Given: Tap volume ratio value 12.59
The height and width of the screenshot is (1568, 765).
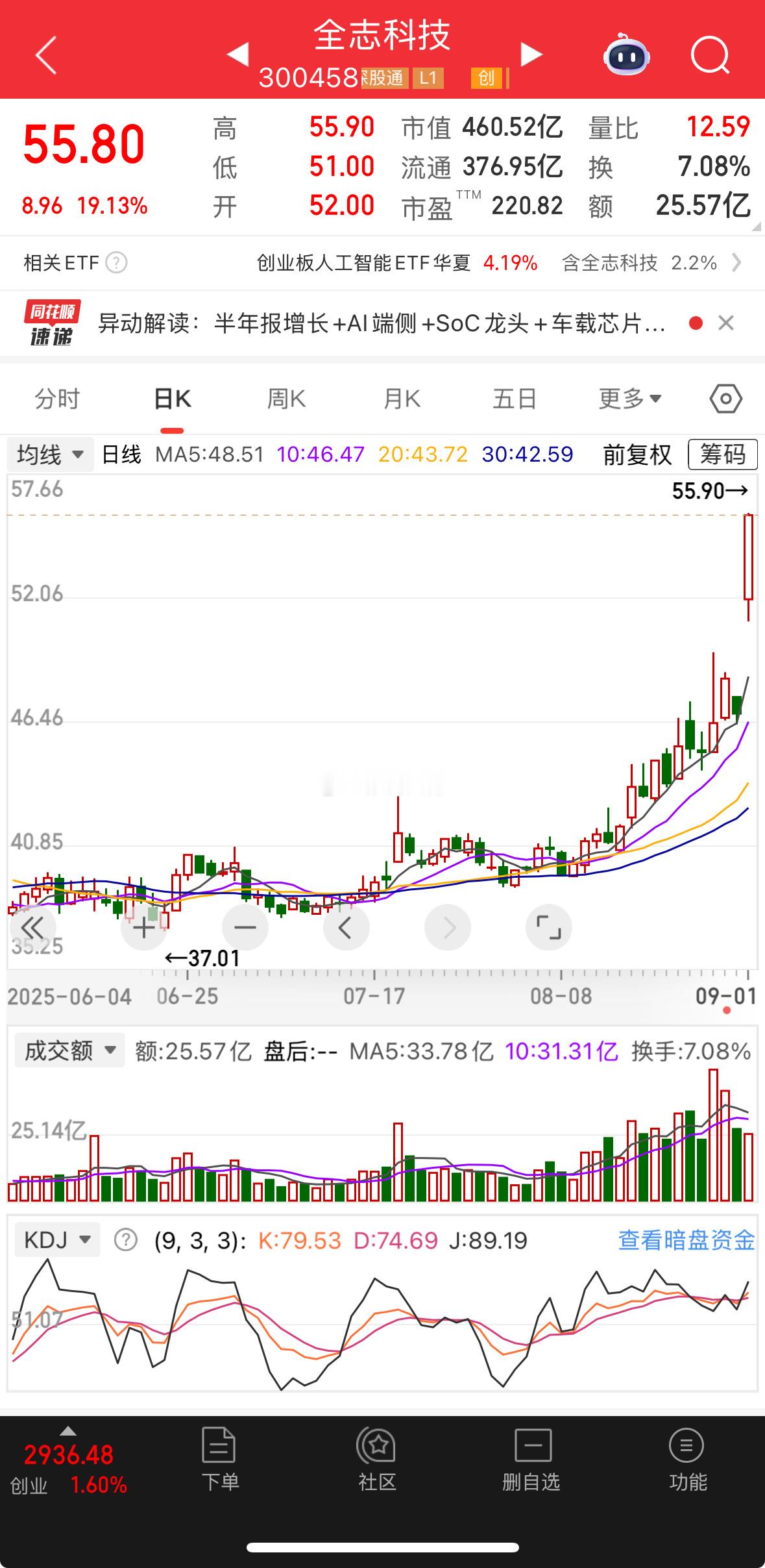Looking at the screenshot, I should tap(718, 127).
